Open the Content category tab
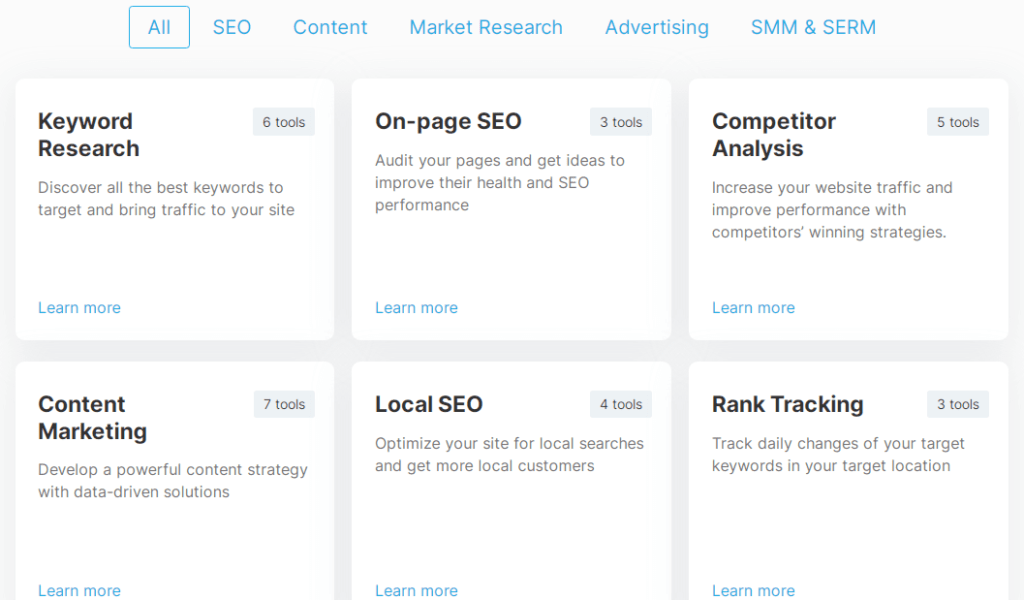Screen dimensions: 1024x600 click(330, 27)
